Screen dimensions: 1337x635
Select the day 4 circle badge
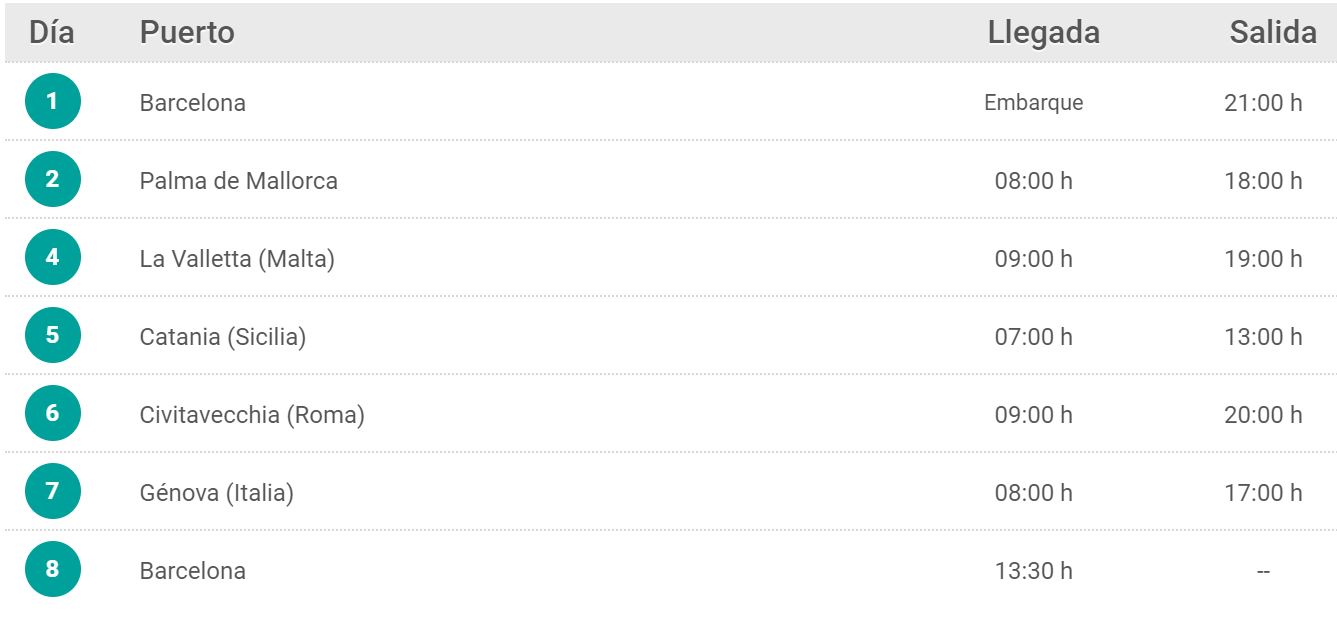pos(53,257)
